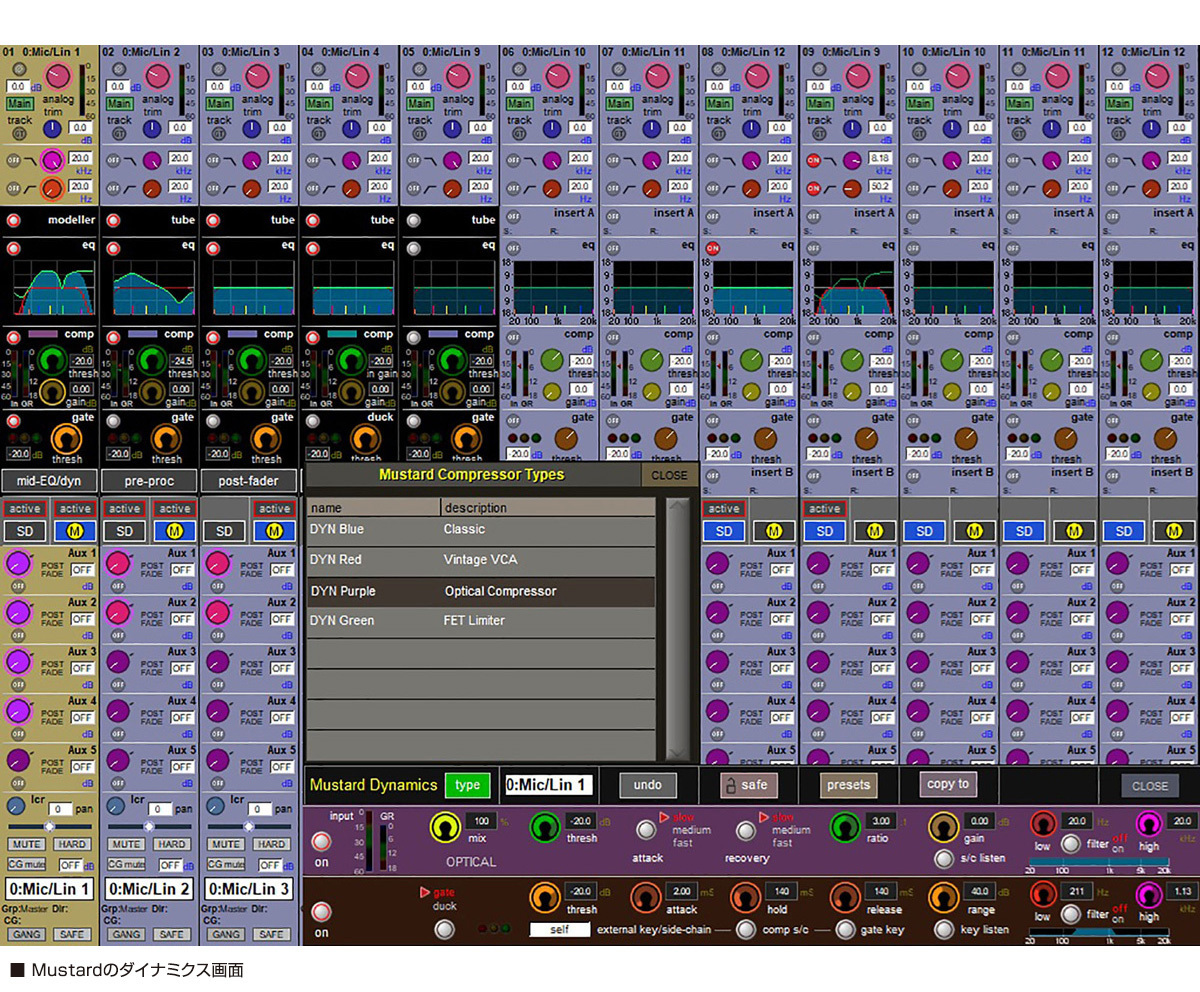
Task: Click the safe lock button
Action: pyautogui.click(x=748, y=785)
